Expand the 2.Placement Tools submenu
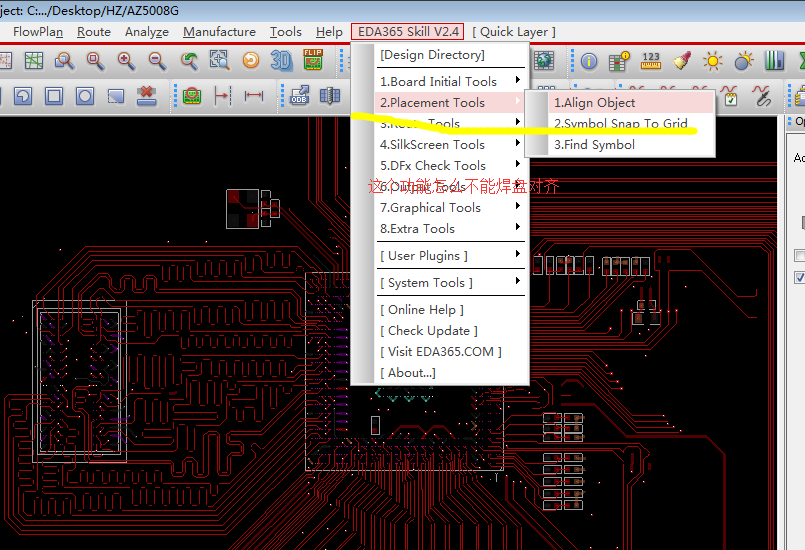The image size is (805, 550). point(450,103)
